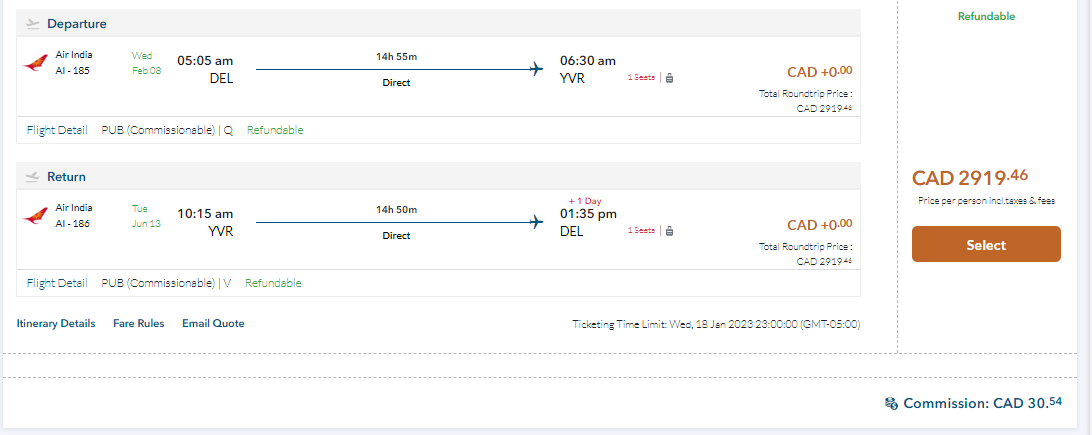
Task: Click the CAD 2919.46 price per person
Action: pyautogui.click(x=970, y=178)
